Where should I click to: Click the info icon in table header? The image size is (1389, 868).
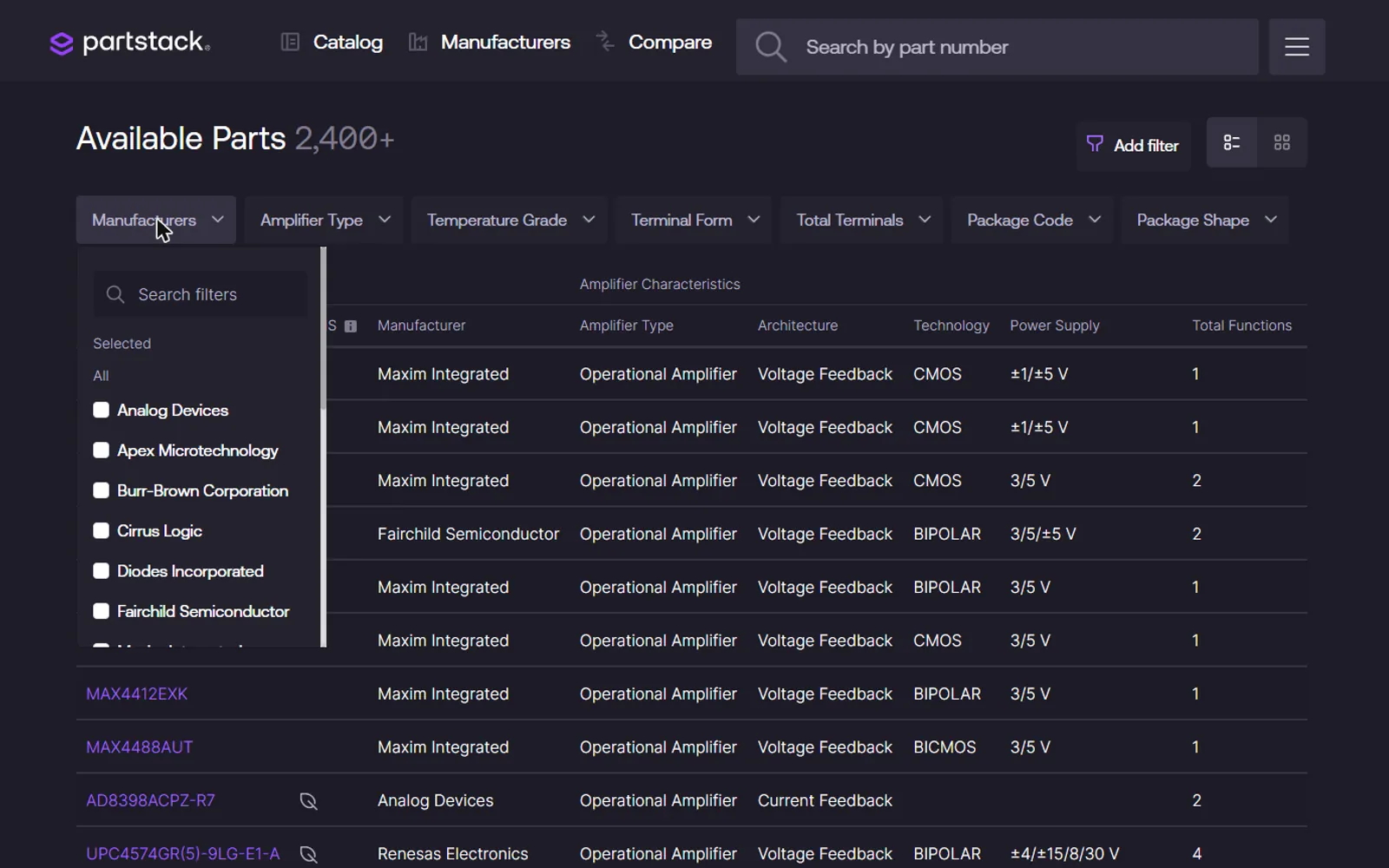pos(351,326)
